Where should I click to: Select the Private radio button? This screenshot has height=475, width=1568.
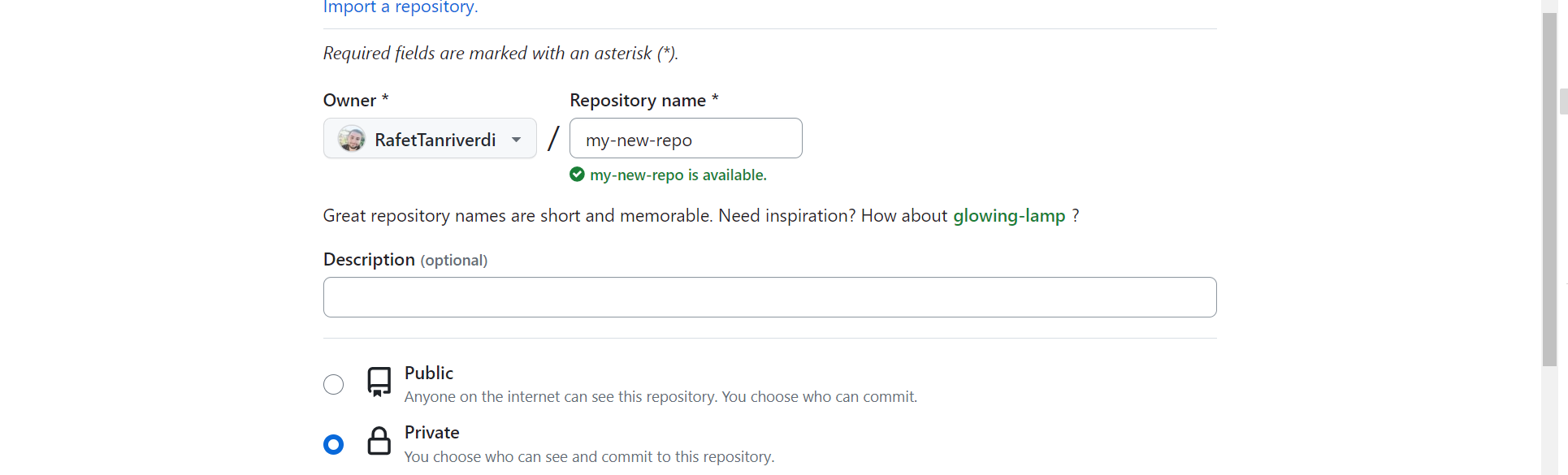(333, 444)
